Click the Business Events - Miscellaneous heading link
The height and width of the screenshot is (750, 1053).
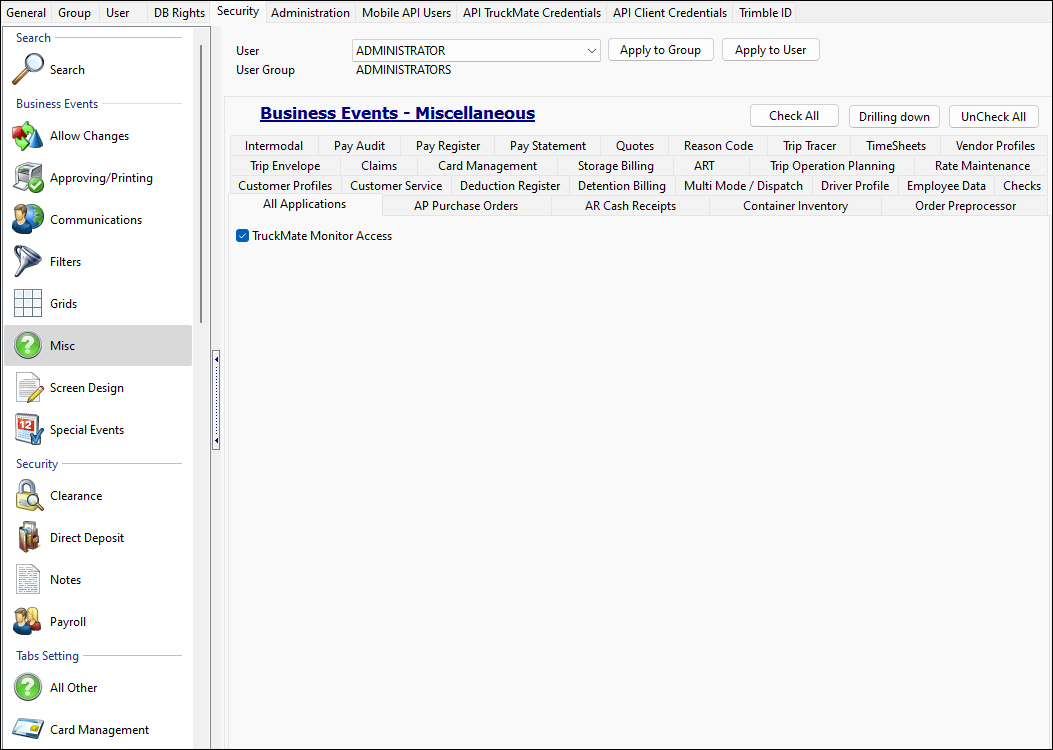tap(396, 114)
